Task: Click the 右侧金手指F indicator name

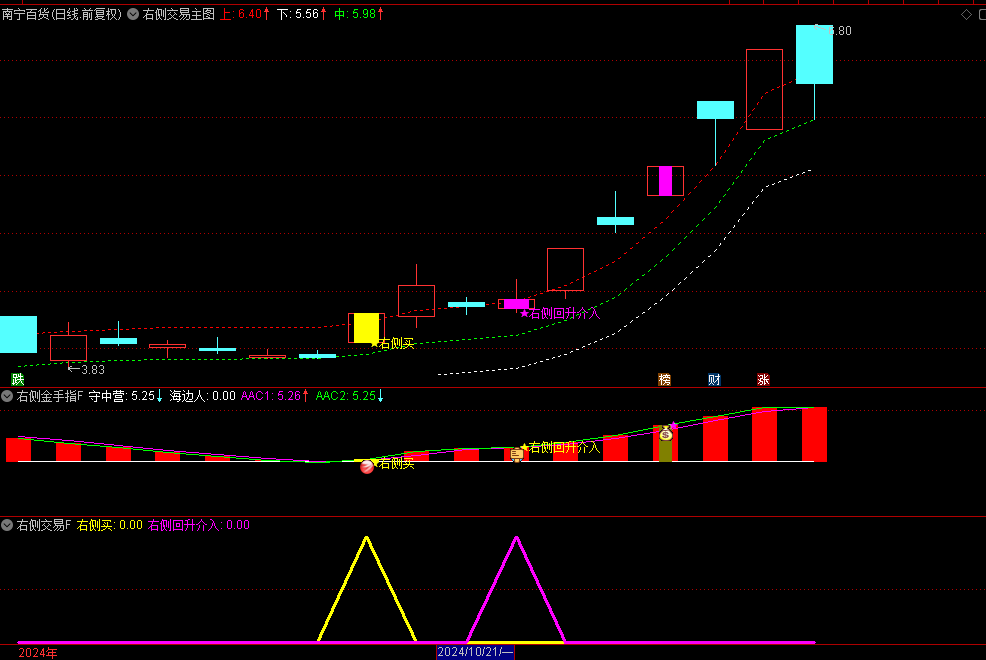Action: (50, 396)
